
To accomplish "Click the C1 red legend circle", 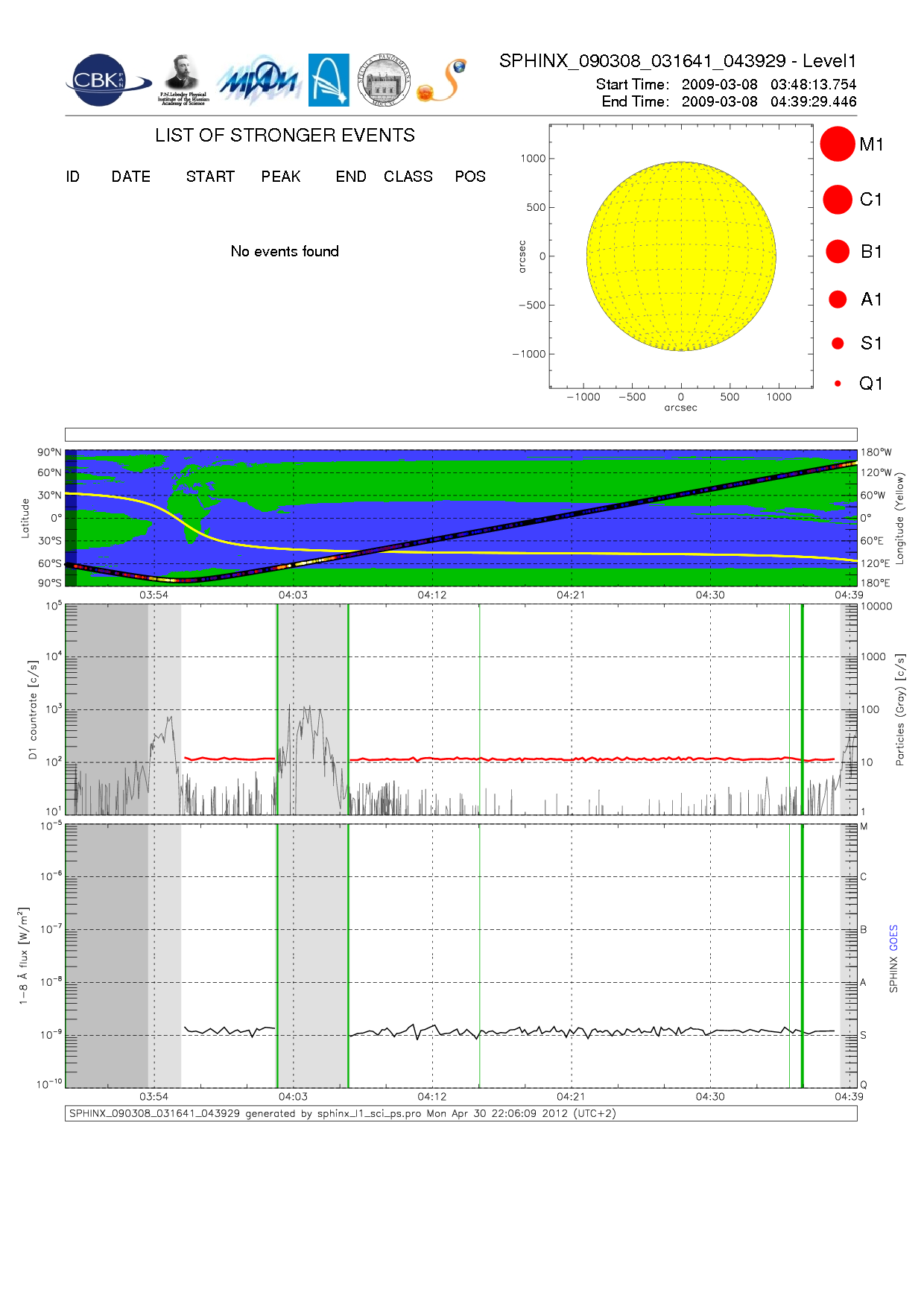I will 837,200.
